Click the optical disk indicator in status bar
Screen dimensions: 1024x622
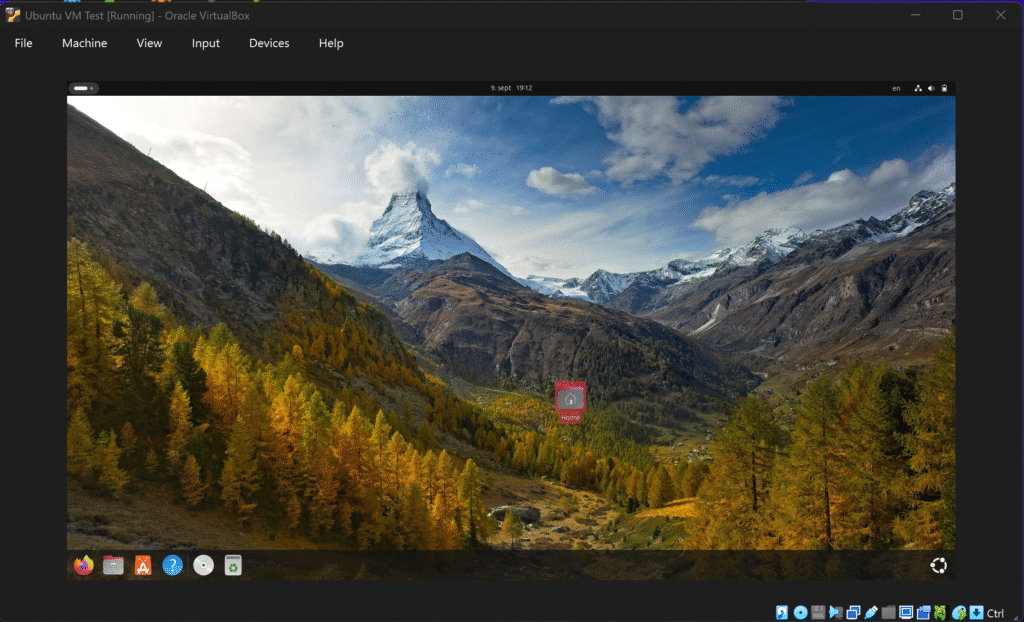[x=800, y=612]
